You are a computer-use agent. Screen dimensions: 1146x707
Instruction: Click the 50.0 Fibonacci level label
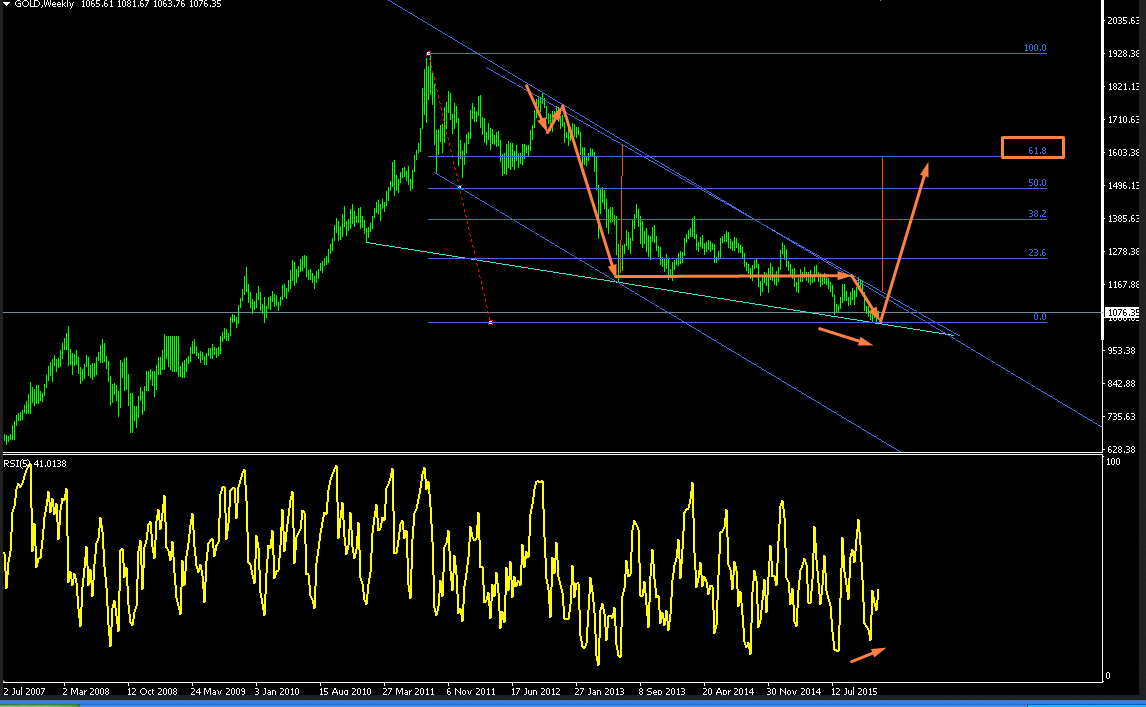tap(1037, 183)
